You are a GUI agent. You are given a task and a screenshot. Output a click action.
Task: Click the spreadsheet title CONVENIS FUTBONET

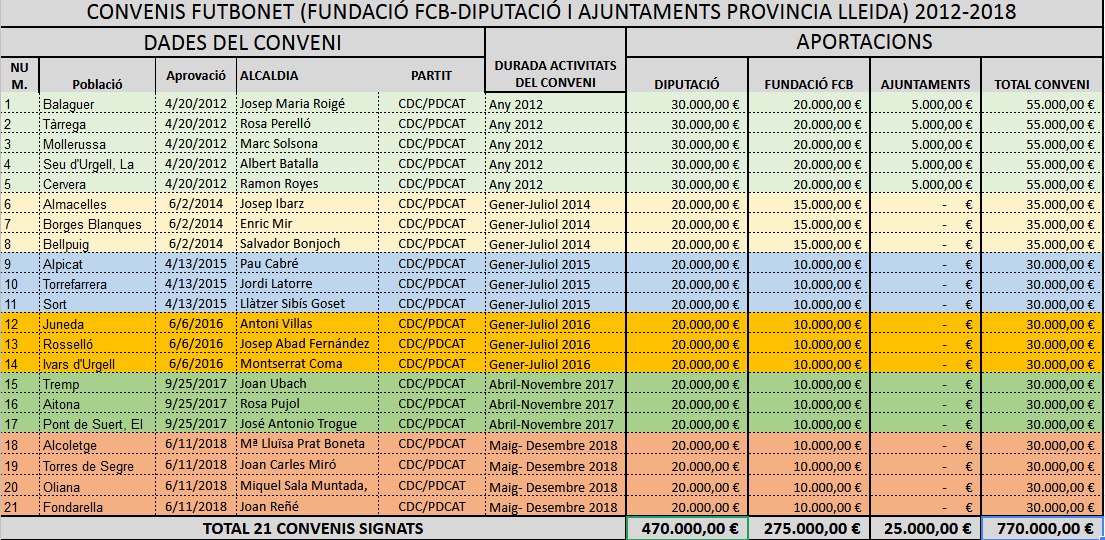[552, 13]
